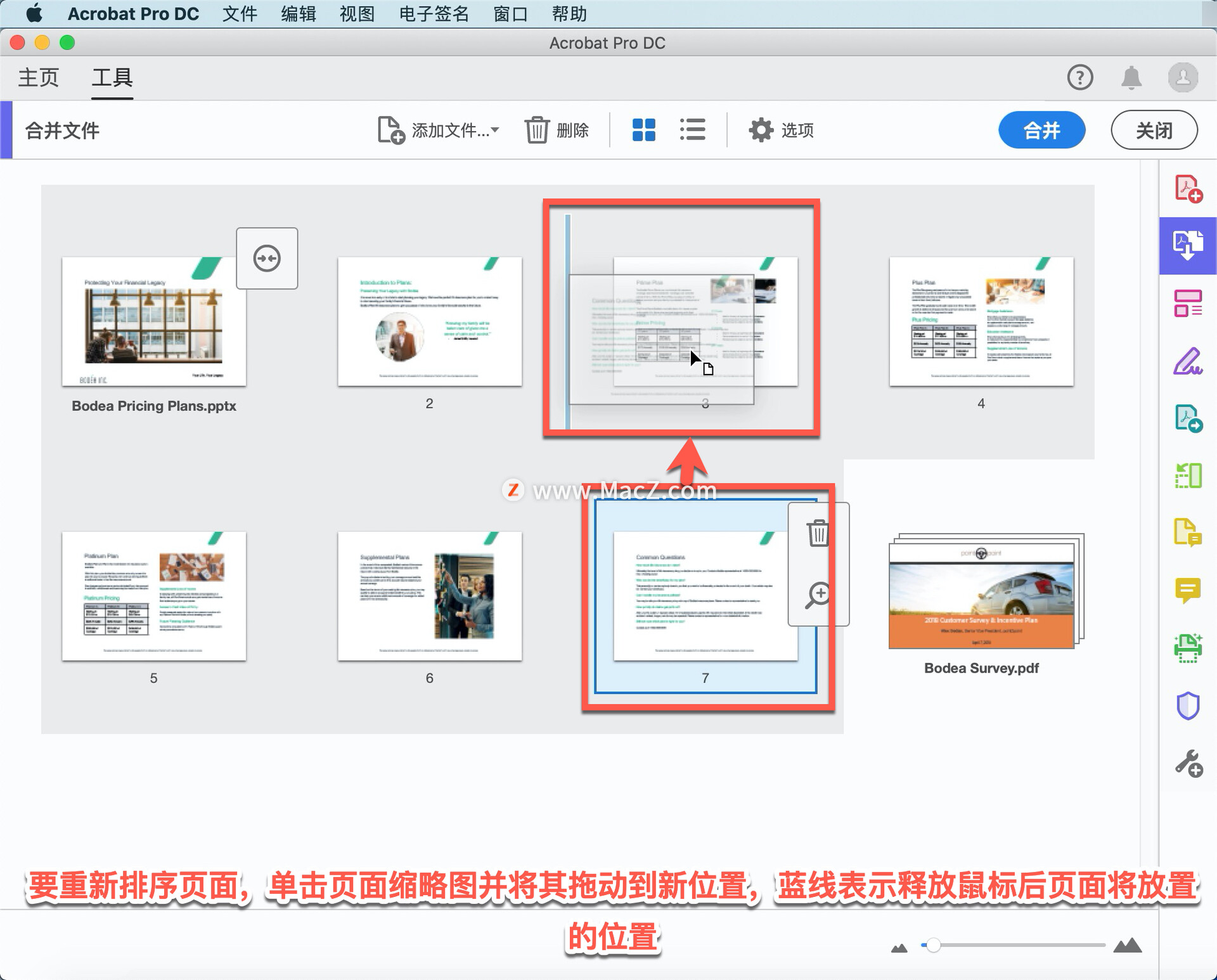Collapse the Bodea Pricing Plans document pages
Viewport: 1217px width, 980px height.
pyautogui.click(x=267, y=258)
